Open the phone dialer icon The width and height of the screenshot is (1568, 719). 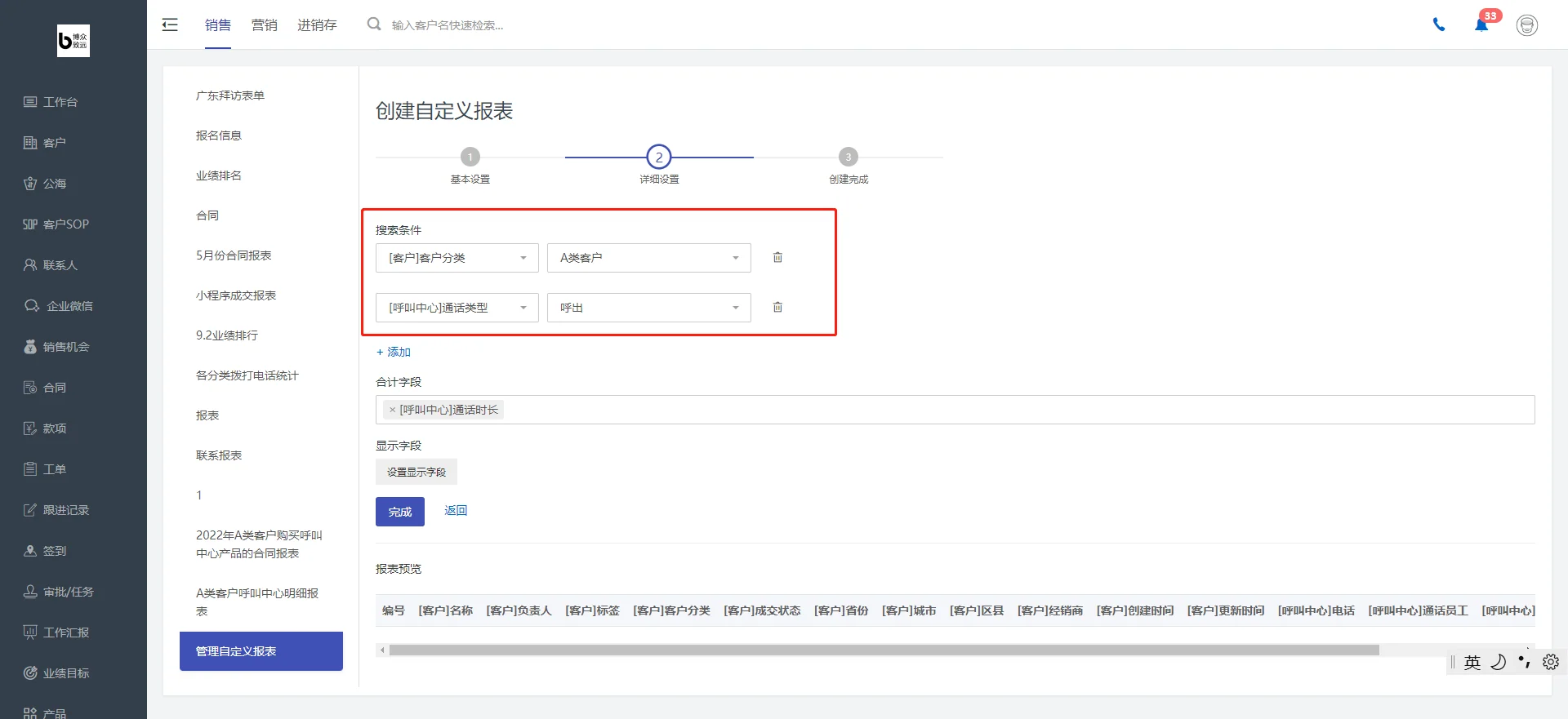[x=1439, y=24]
